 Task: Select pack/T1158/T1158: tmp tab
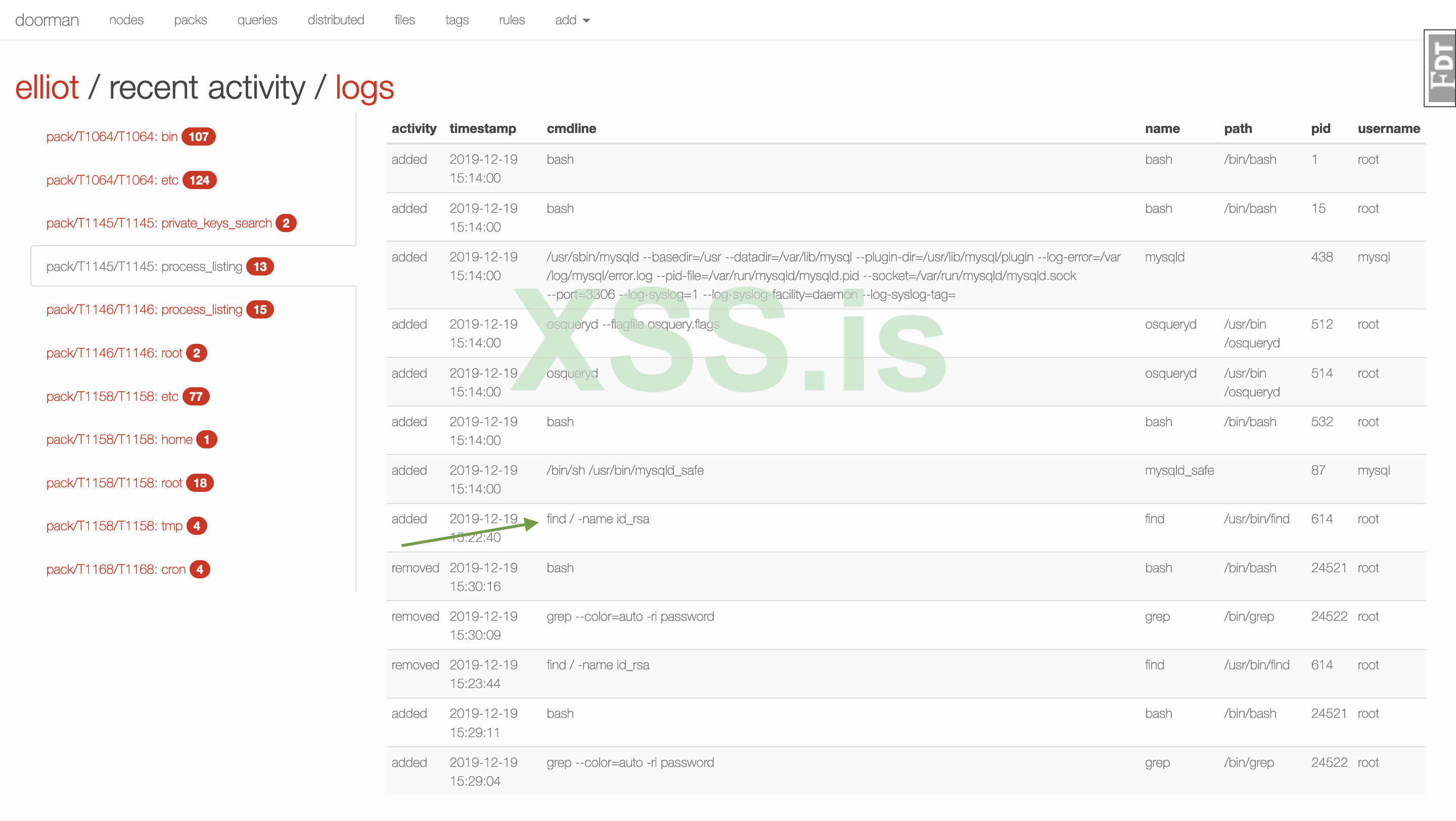coord(114,526)
